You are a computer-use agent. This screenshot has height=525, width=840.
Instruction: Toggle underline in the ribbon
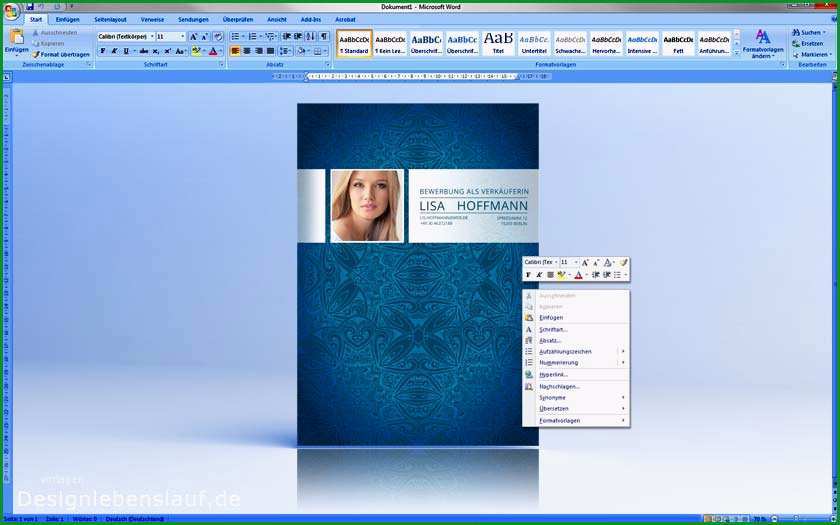tap(126, 51)
